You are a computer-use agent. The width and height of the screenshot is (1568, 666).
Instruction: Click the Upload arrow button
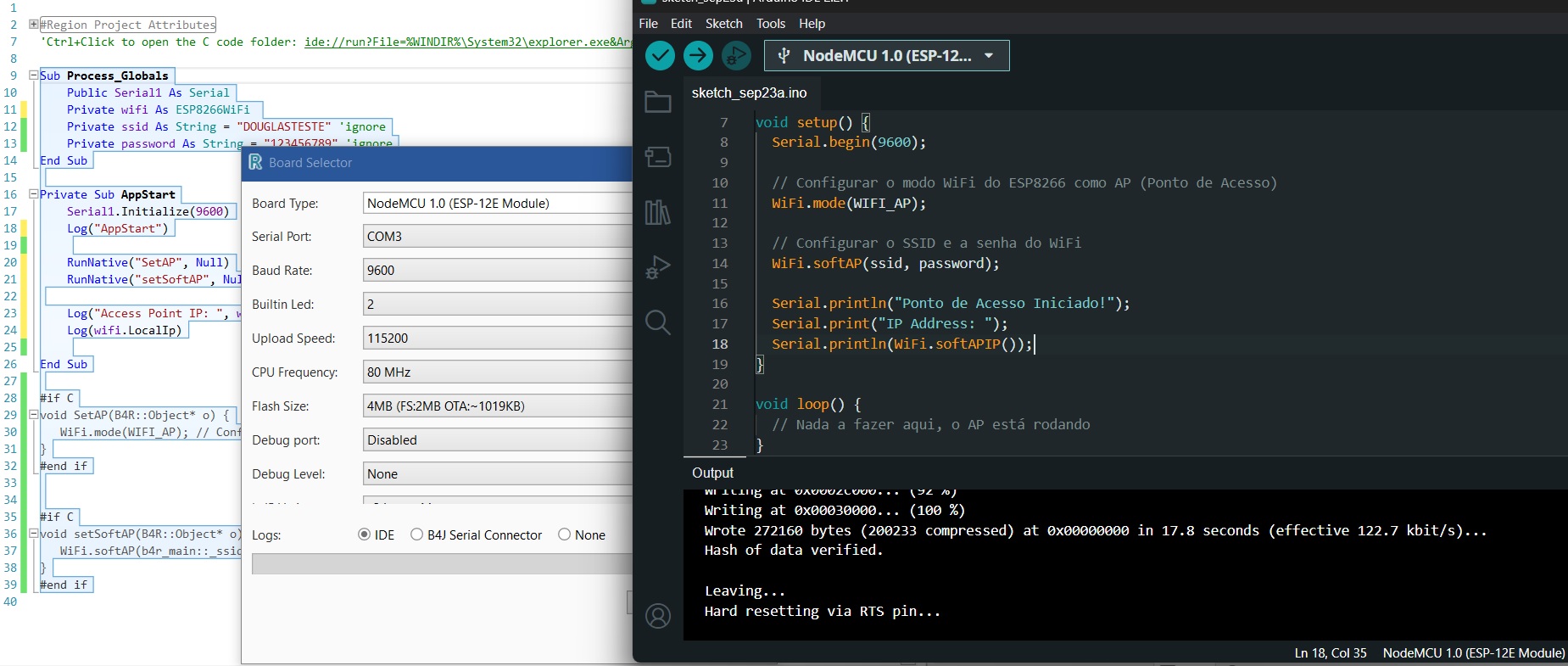coord(698,56)
